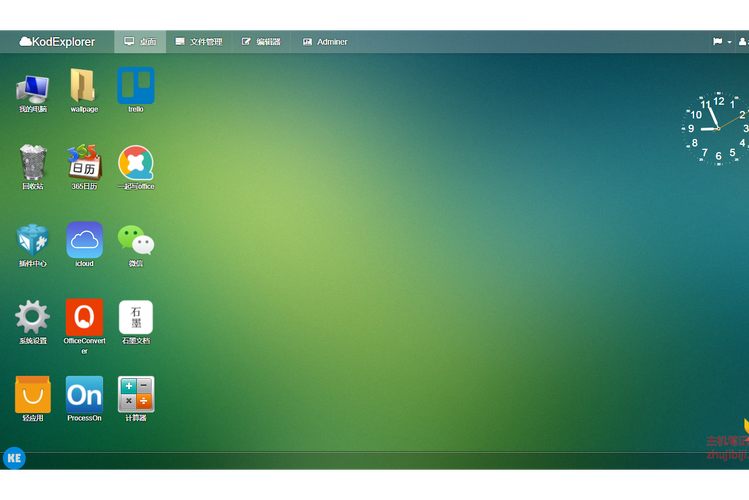Open the 回收站 recycle bin
This screenshot has height=500, width=749.
click(x=32, y=163)
